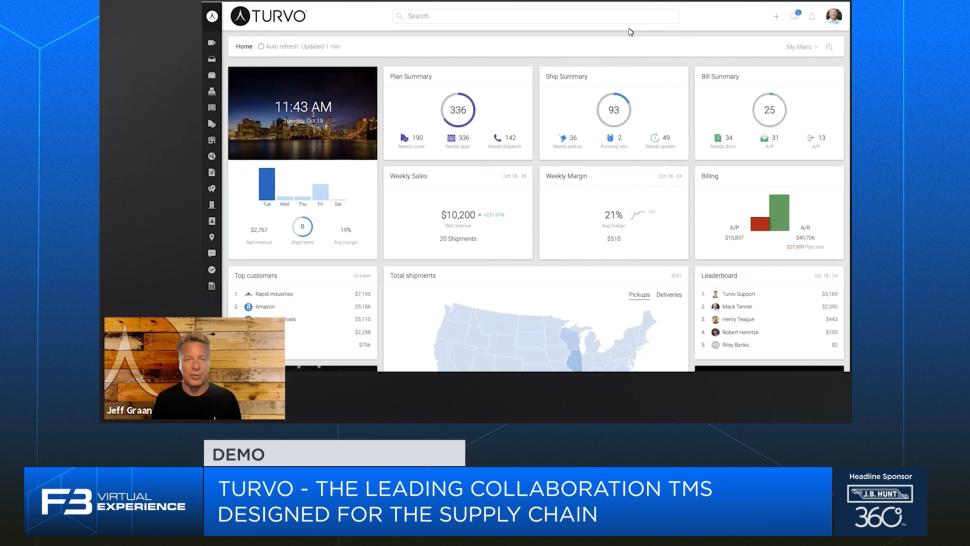
Task: Click the J.B. Hunt 360 sponsor logo
Action: coord(880,502)
